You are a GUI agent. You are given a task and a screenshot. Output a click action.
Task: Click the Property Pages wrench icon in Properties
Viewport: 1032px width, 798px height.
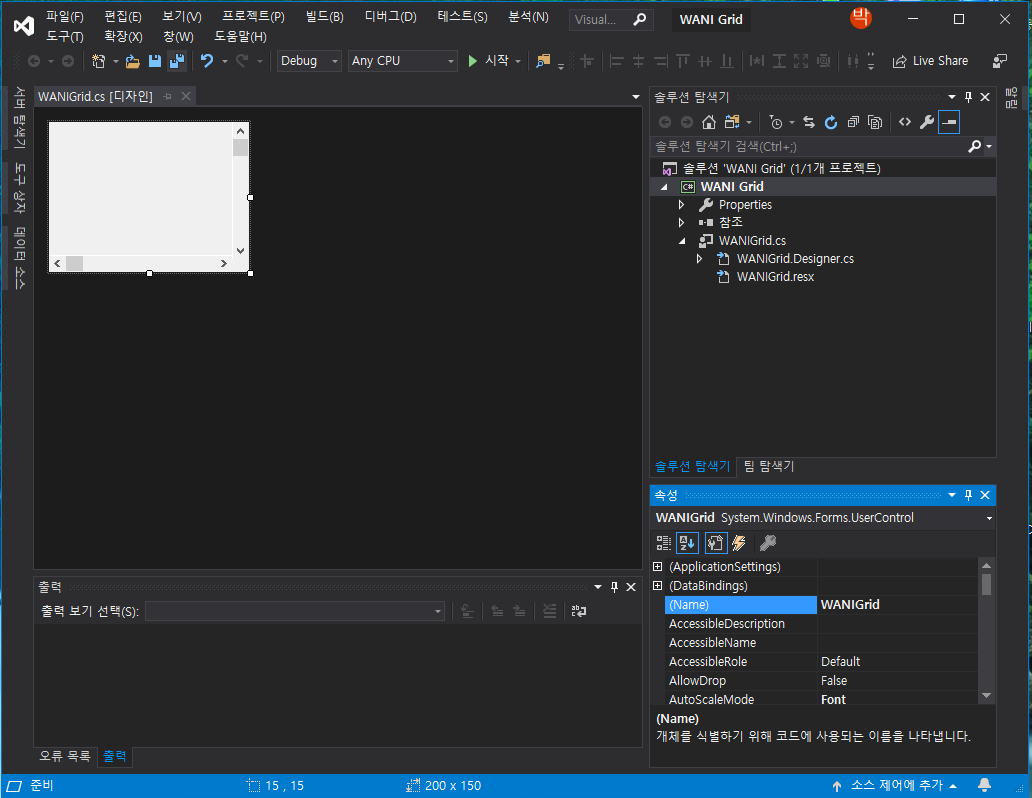[x=767, y=543]
